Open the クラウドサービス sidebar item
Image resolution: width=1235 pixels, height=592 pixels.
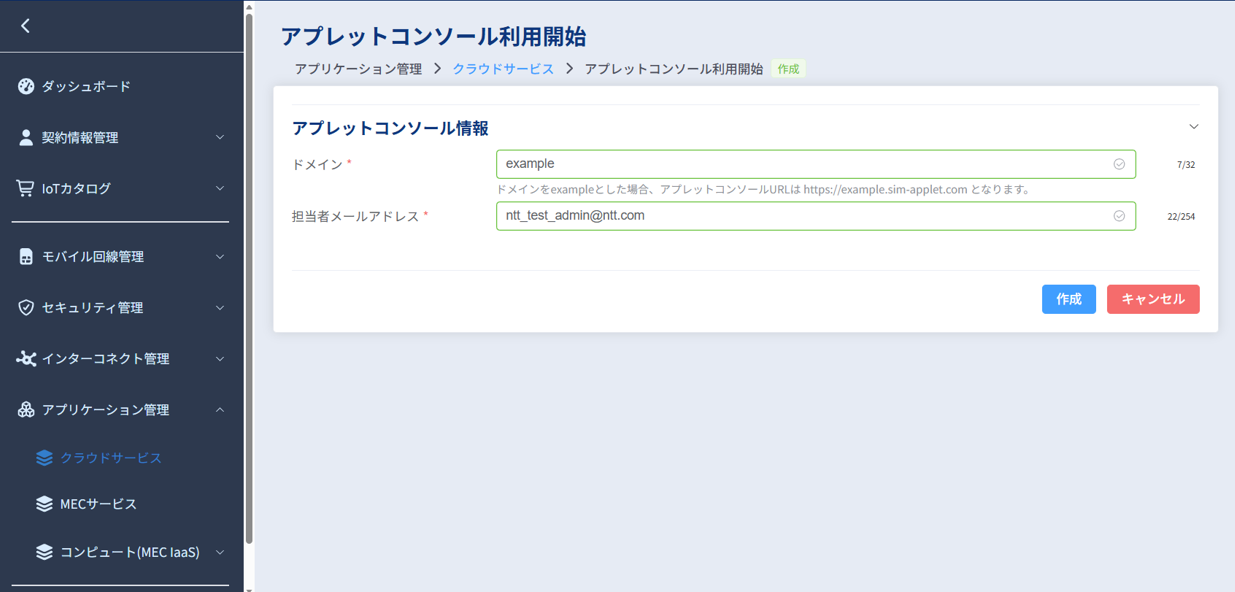[x=110, y=458]
